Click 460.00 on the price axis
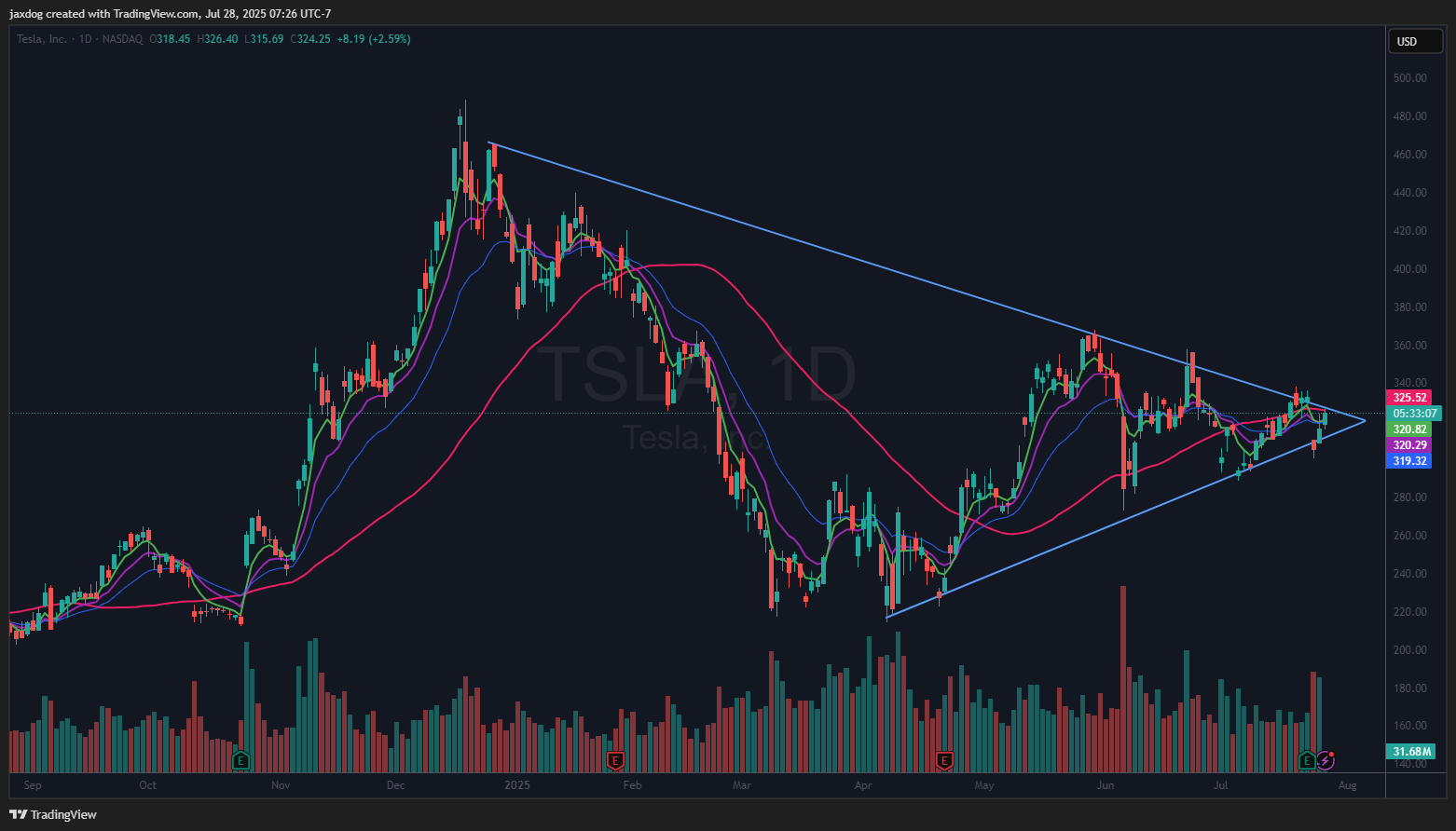 pyautogui.click(x=1409, y=155)
